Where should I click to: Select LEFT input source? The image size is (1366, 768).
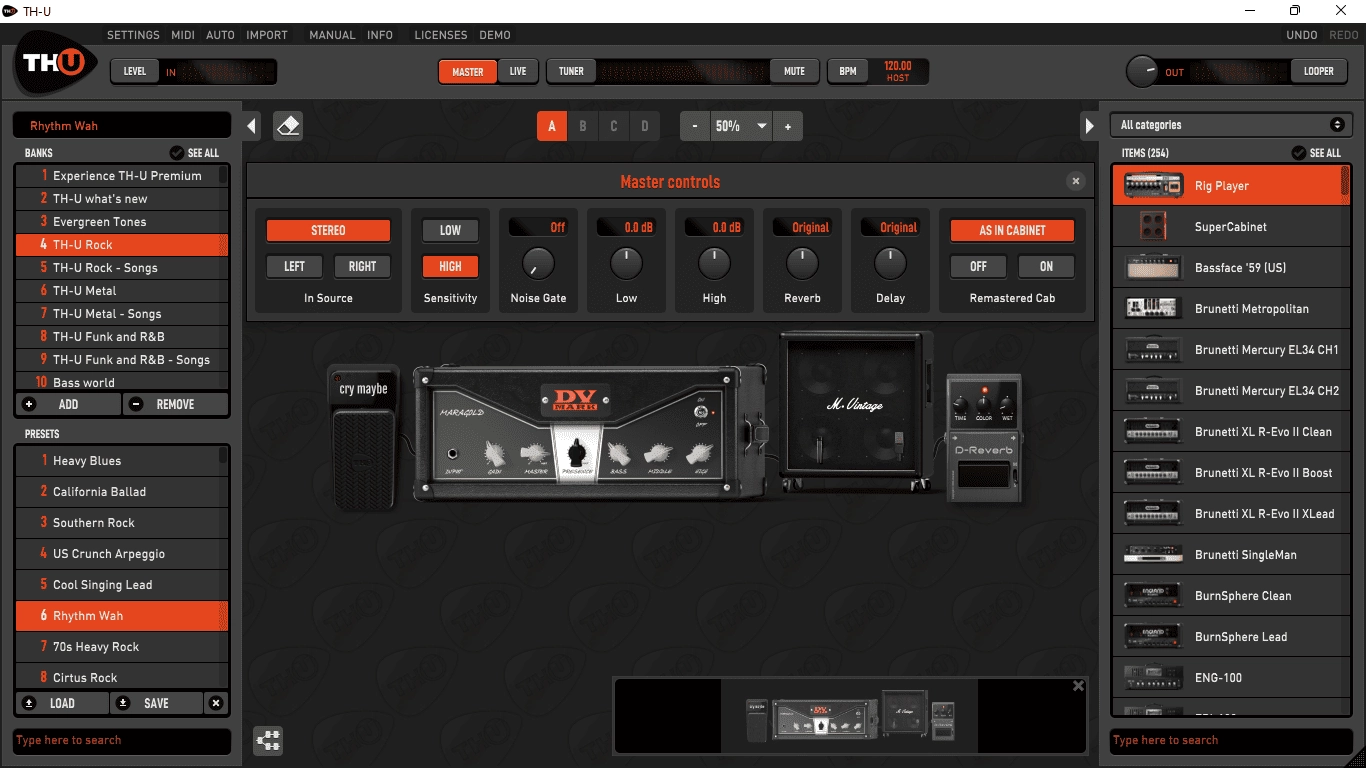[x=294, y=266]
